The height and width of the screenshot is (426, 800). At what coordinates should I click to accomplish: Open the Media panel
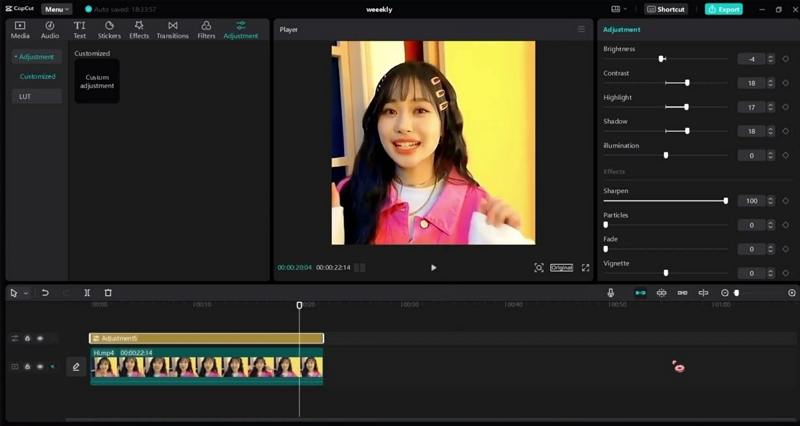click(20, 30)
